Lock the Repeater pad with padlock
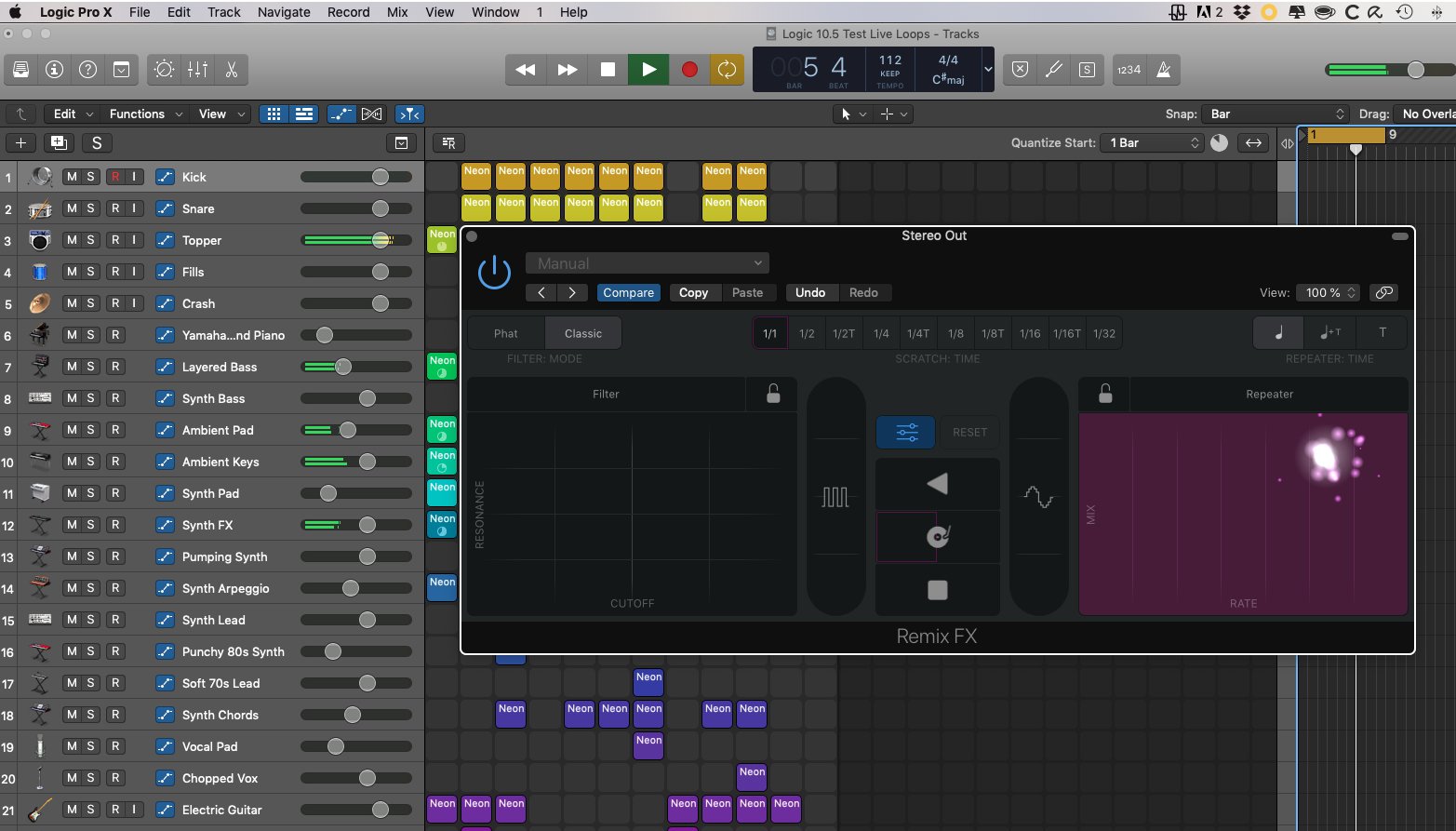 [1104, 394]
